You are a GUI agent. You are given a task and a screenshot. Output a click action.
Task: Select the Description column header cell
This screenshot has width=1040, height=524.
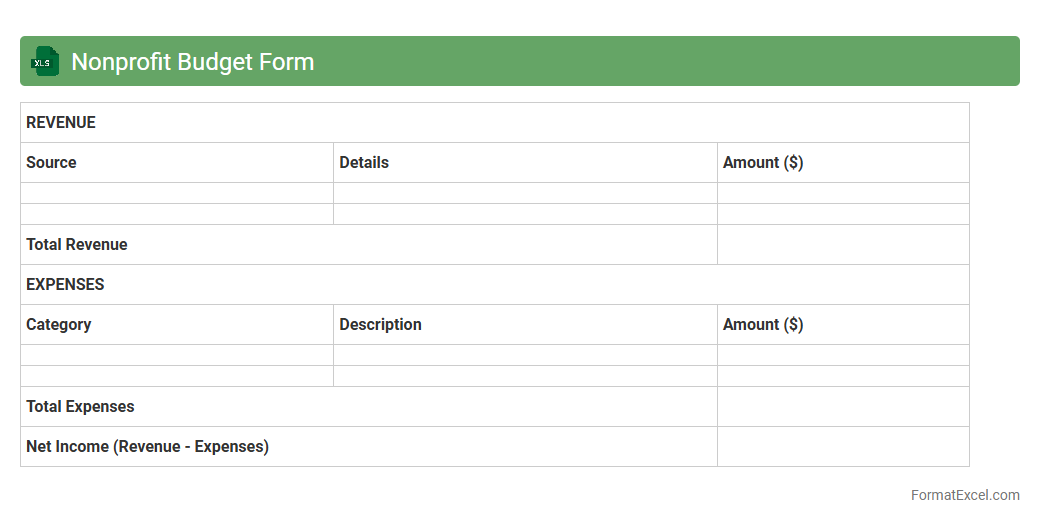point(524,325)
